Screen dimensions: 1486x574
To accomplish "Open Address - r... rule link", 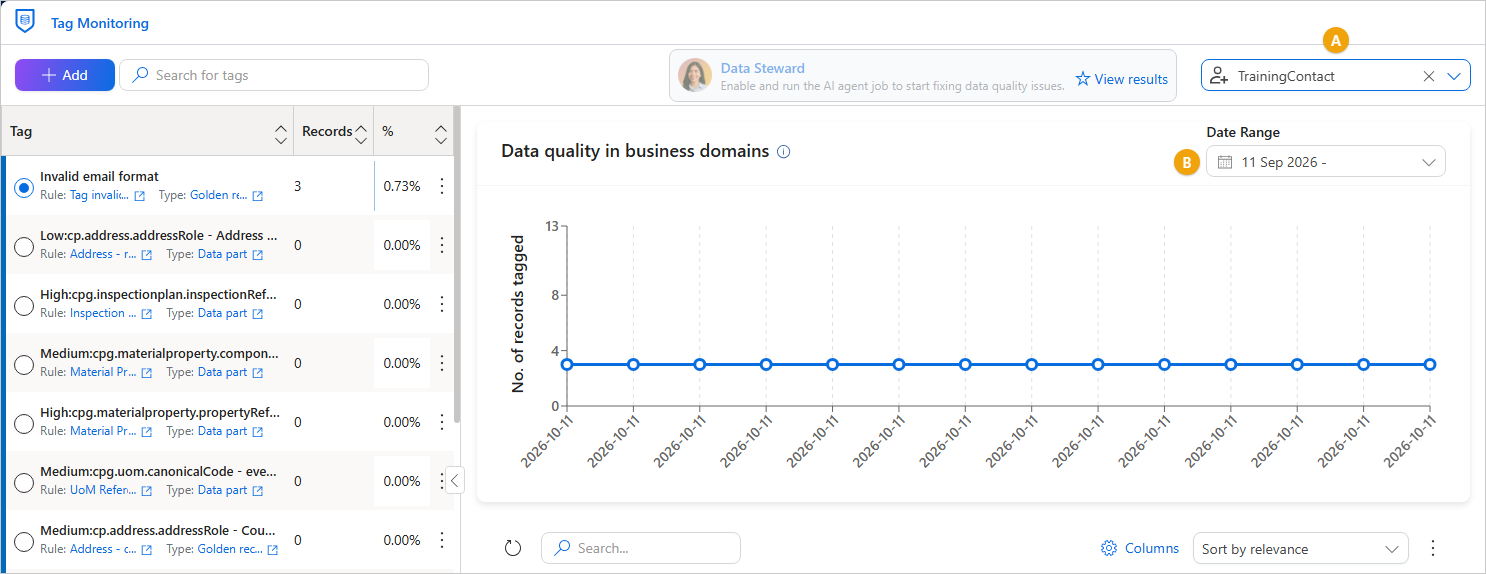I will [x=103, y=254].
